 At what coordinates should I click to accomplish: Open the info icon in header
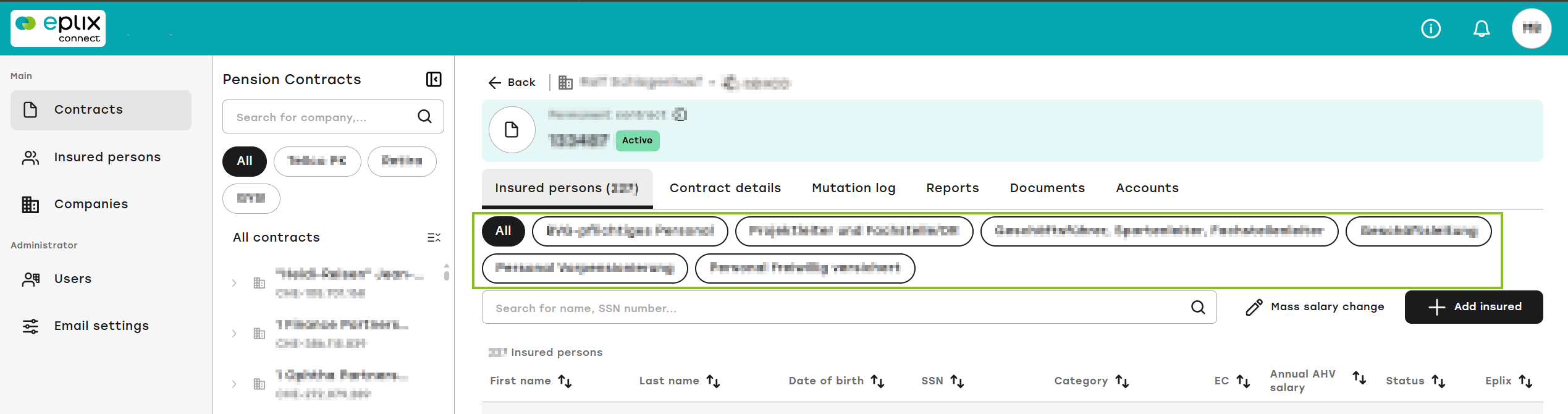(1431, 28)
